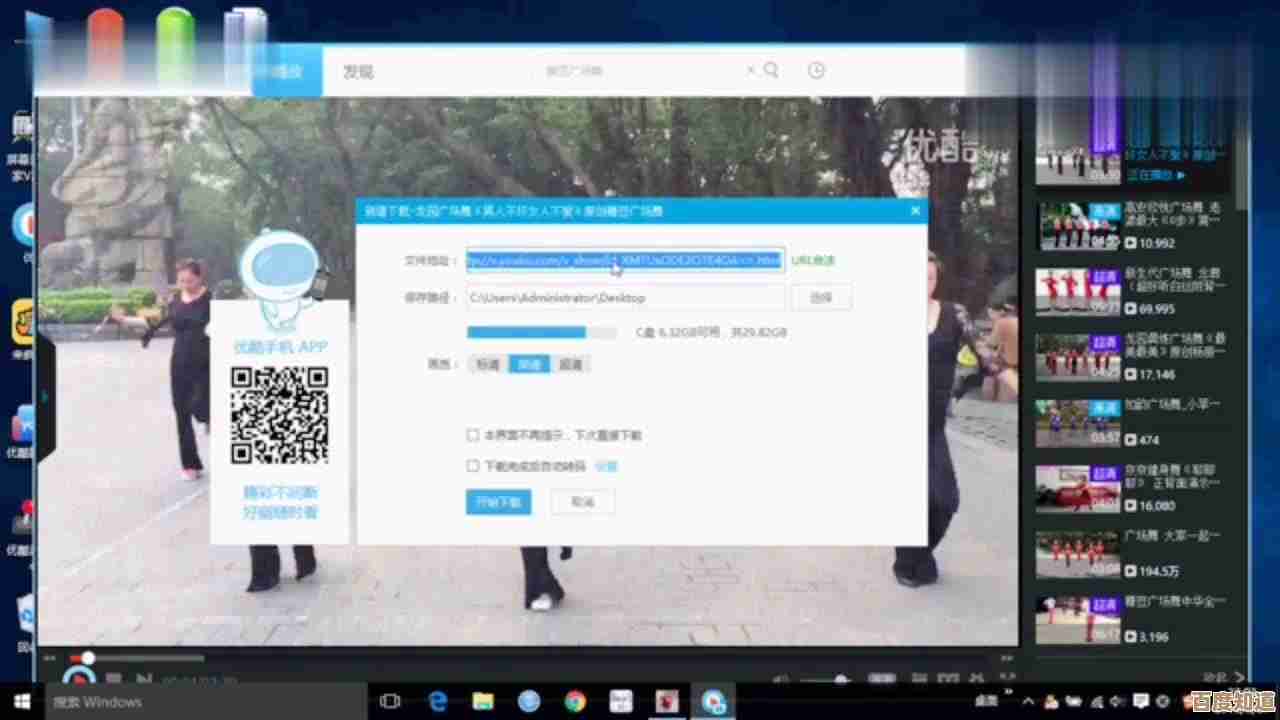1280x720 pixels.
Task: Enable auto-transcode after download checkbox
Action: 473,466
